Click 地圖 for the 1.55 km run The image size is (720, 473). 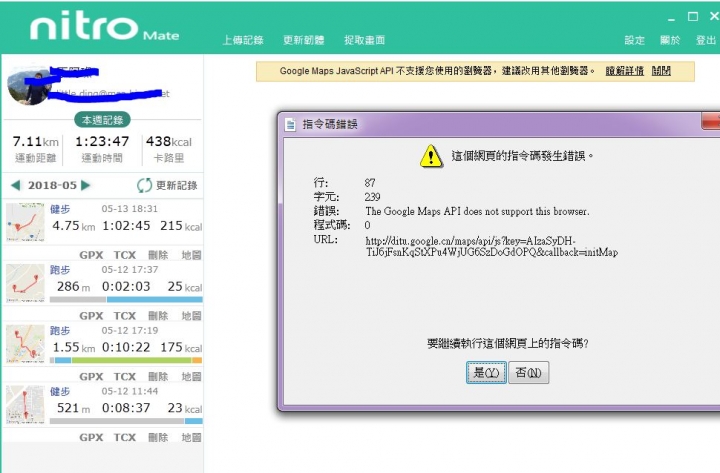191,377
